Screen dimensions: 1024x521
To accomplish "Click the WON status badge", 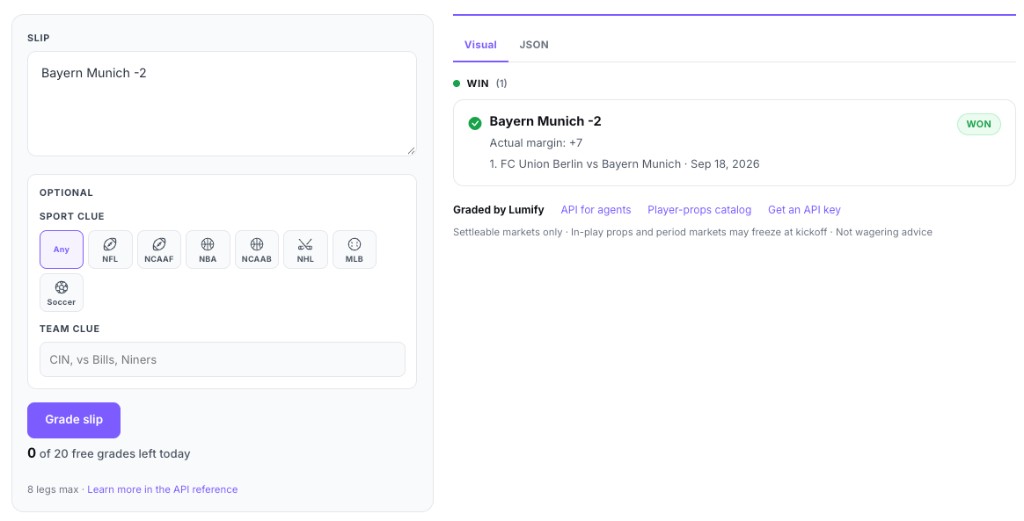I will (x=978, y=124).
